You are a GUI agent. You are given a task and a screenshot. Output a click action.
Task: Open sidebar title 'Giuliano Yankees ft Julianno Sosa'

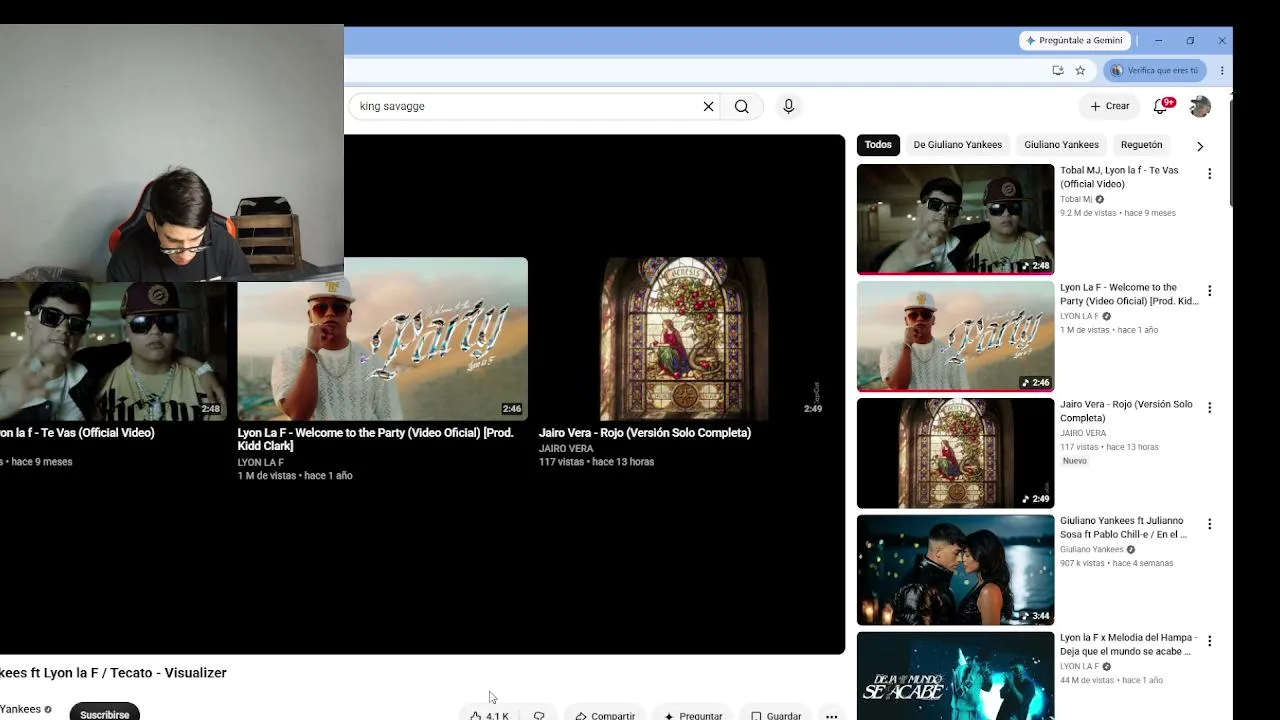point(1123,527)
